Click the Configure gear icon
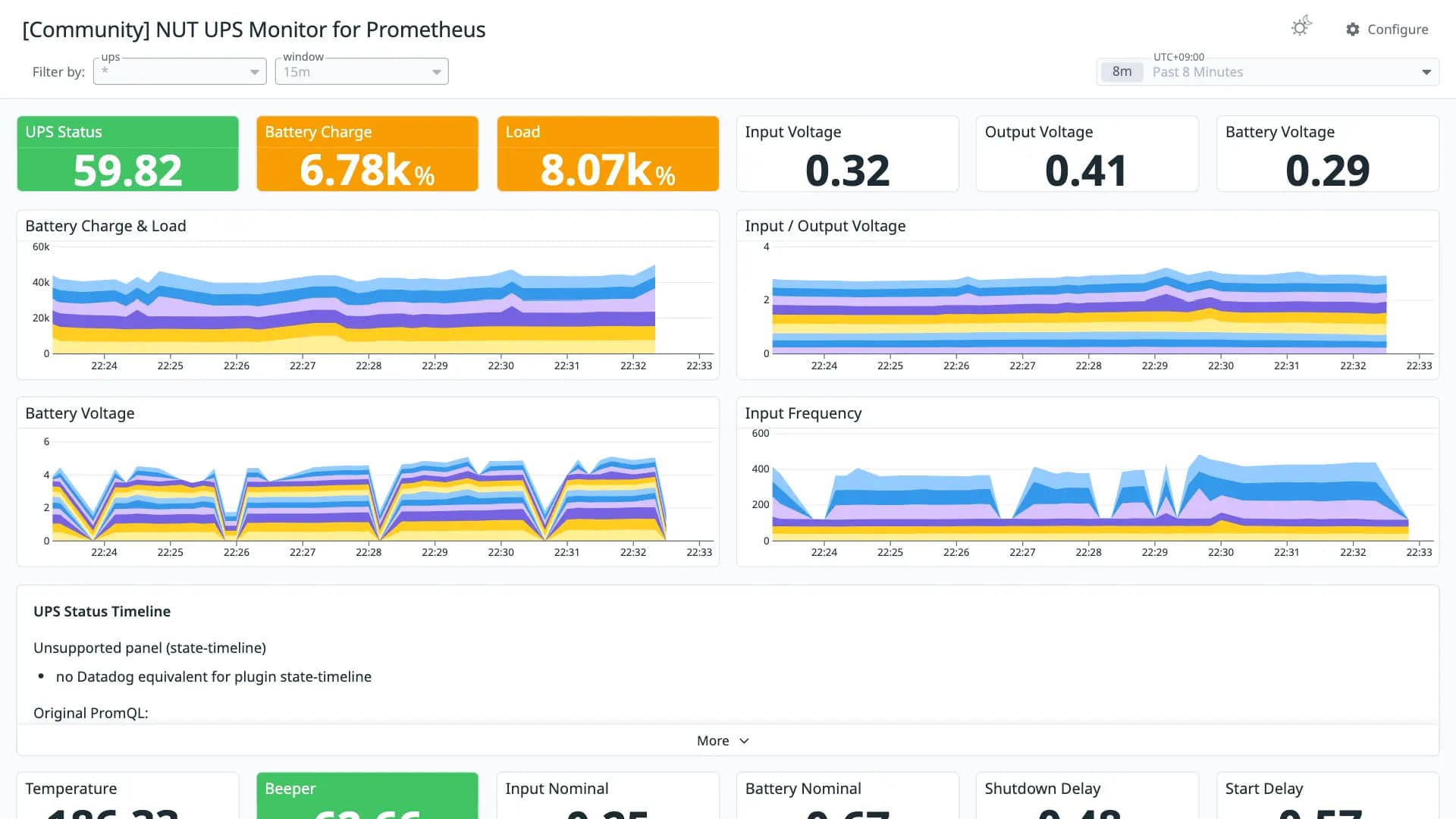1456x819 pixels. coord(1353,30)
